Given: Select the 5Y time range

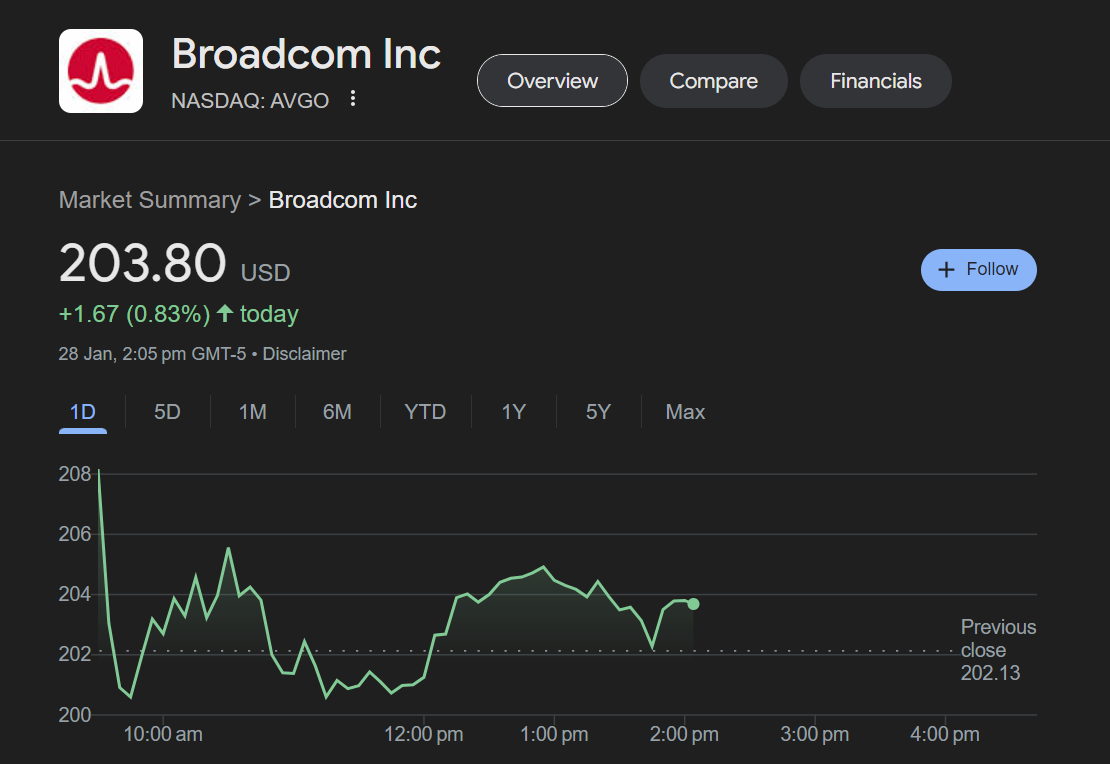Looking at the screenshot, I should tap(598, 412).
